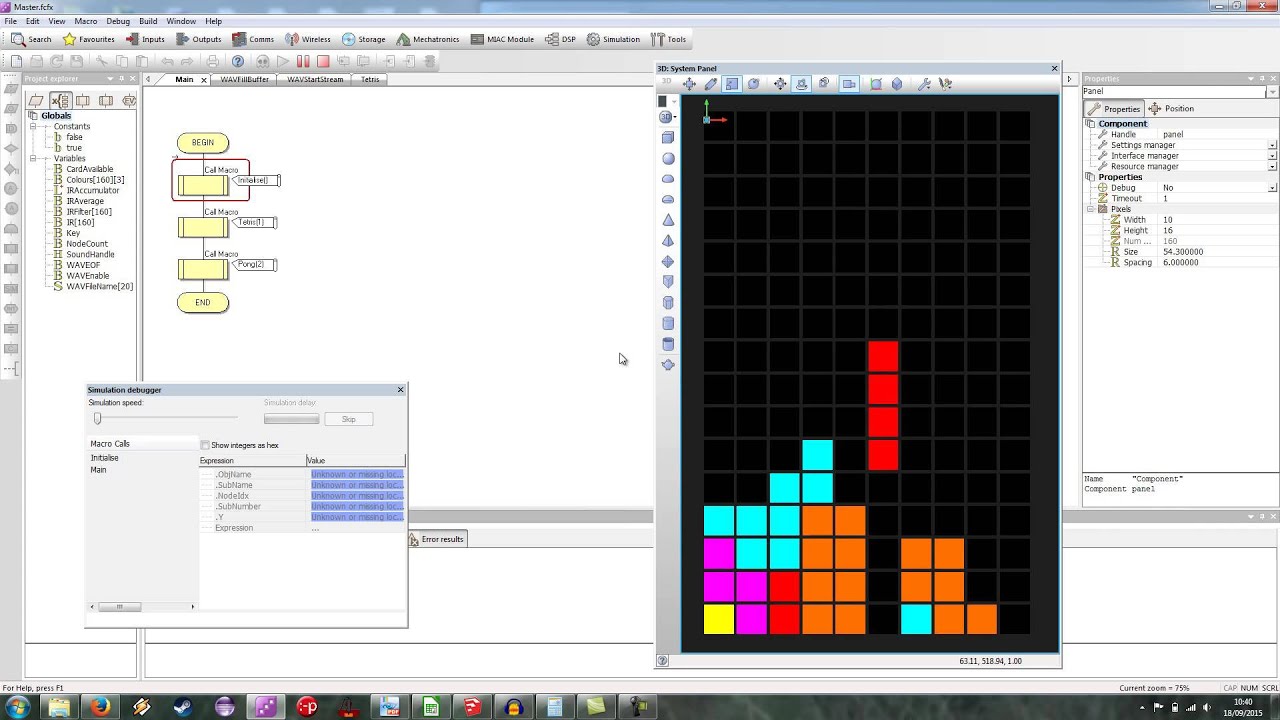The height and width of the screenshot is (720, 1280).
Task: Select the BEGIN flowchart node
Action: tap(203, 143)
